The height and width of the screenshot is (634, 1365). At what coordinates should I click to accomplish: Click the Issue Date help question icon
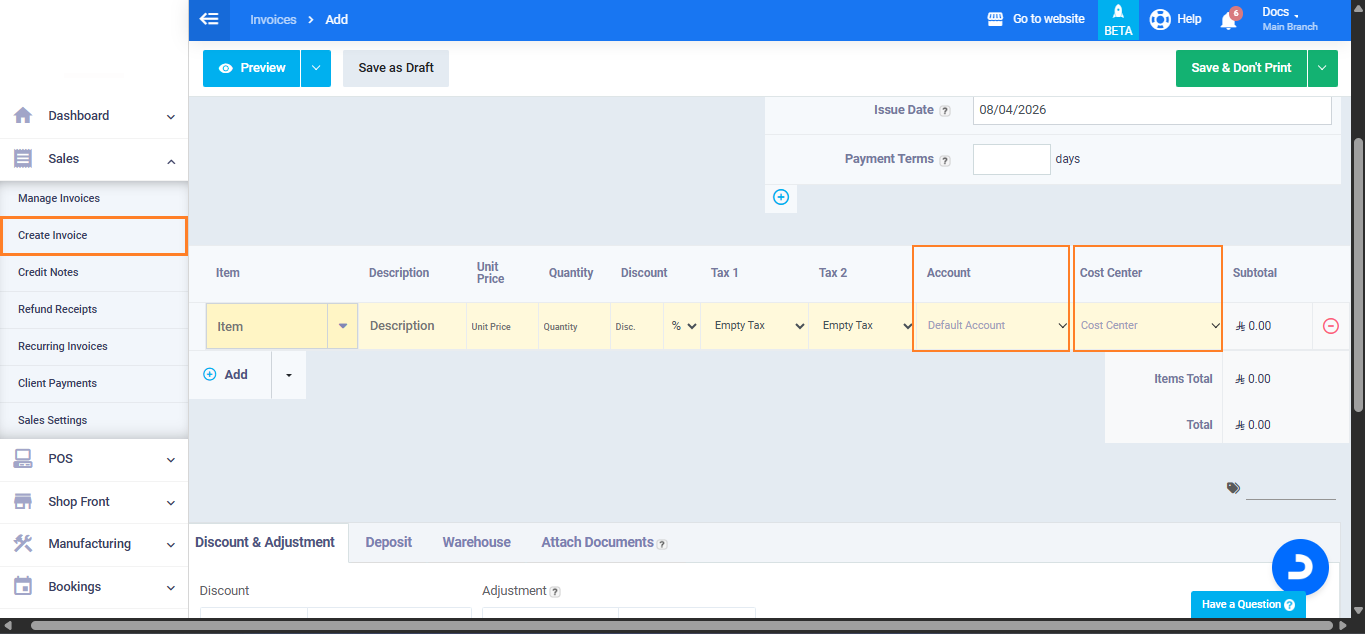945,111
